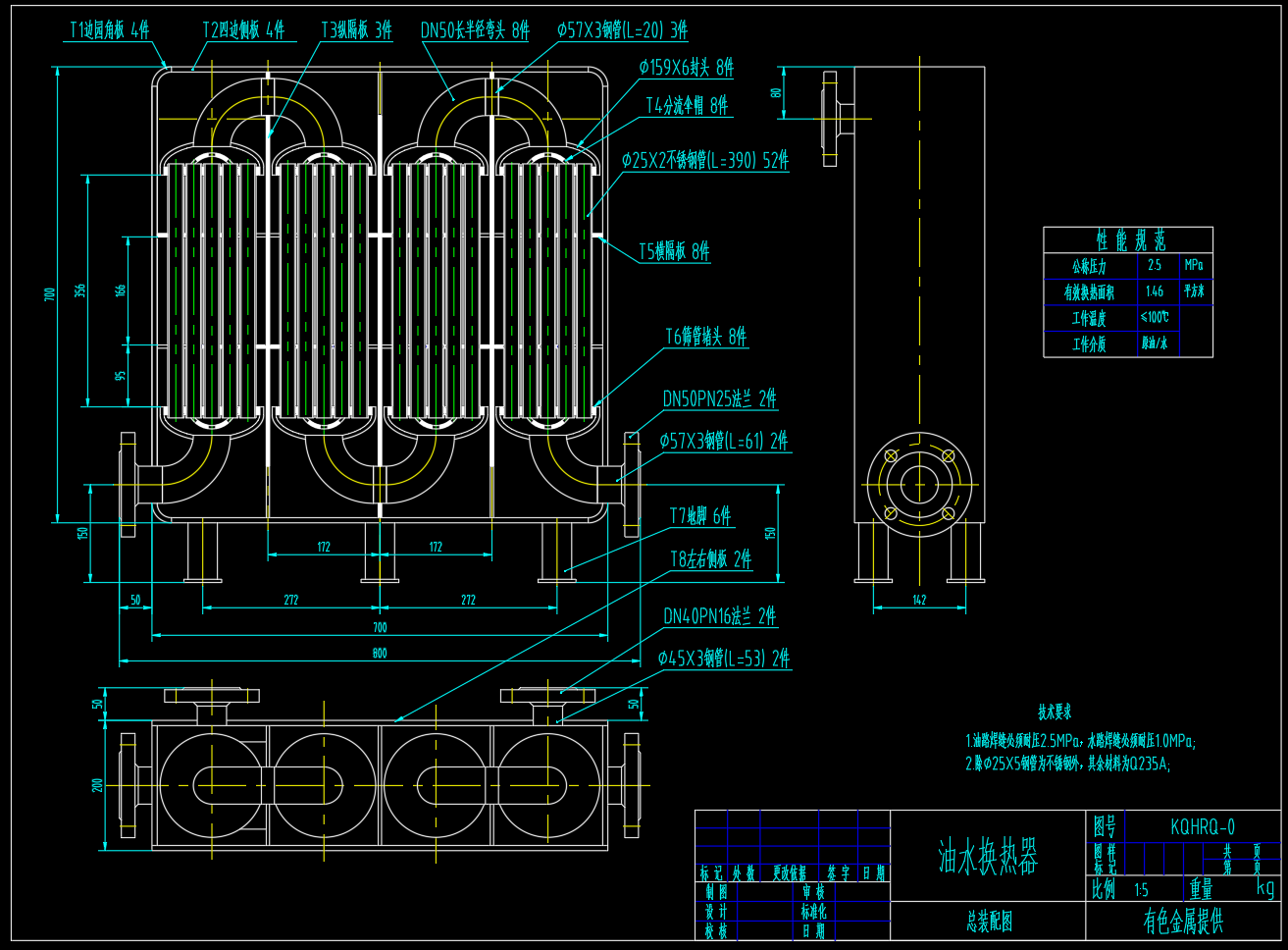
Task: Select the 性能规范 table header
Action: pos(1130,240)
